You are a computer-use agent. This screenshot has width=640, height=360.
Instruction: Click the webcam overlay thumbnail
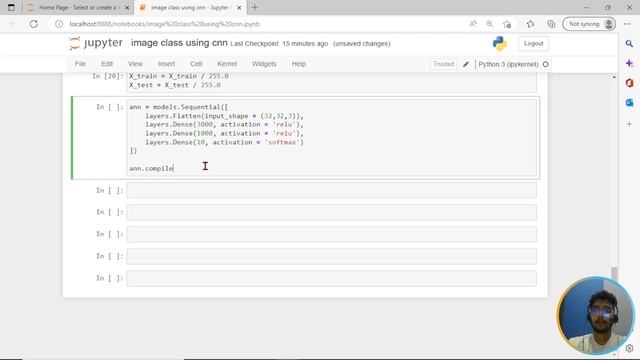pos(596,316)
